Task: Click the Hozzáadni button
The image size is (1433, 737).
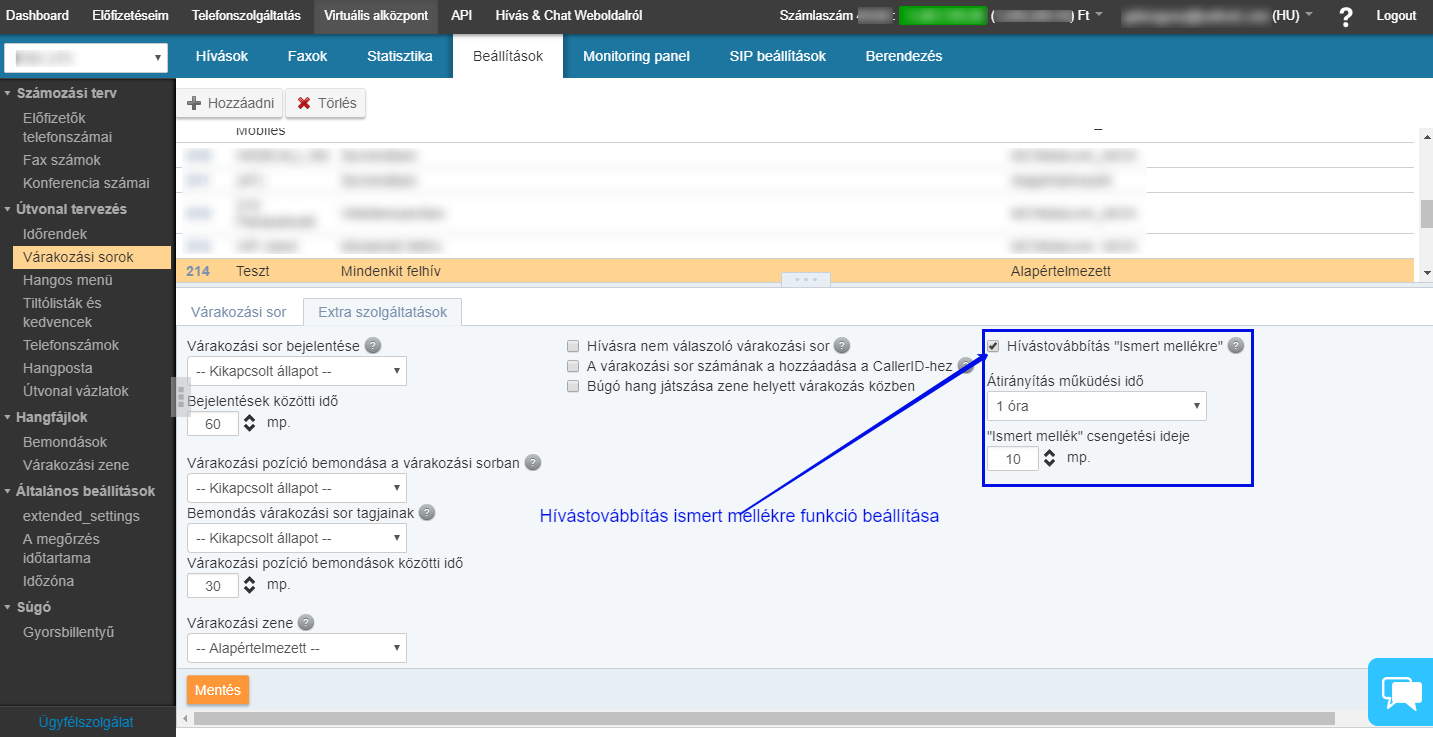Action: click(230, 103)
